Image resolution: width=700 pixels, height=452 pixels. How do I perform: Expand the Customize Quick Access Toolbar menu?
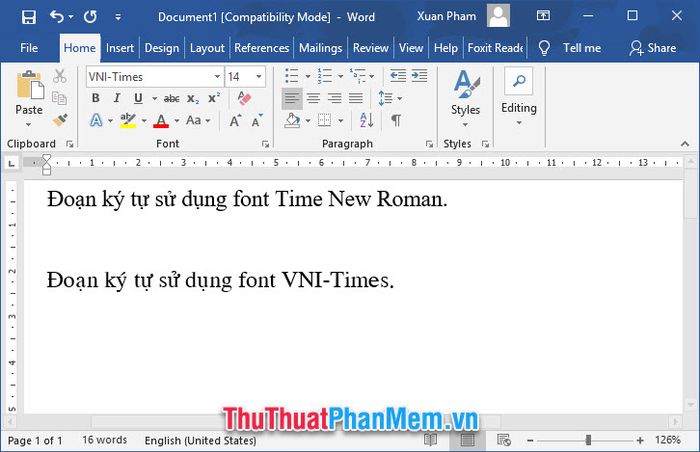[118, 17]
